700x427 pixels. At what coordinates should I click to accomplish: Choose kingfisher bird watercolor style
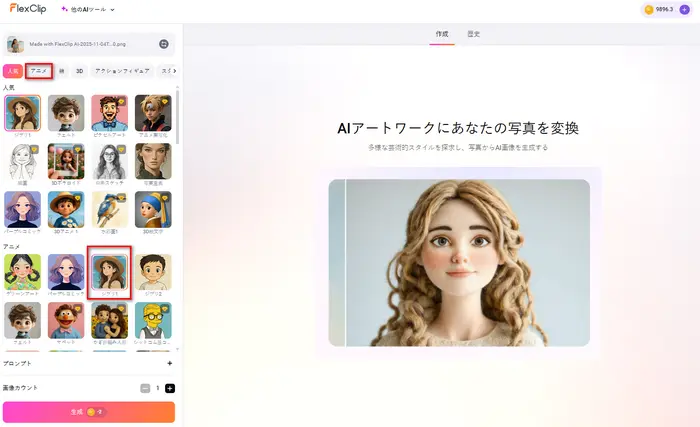(x=109, y=209)
